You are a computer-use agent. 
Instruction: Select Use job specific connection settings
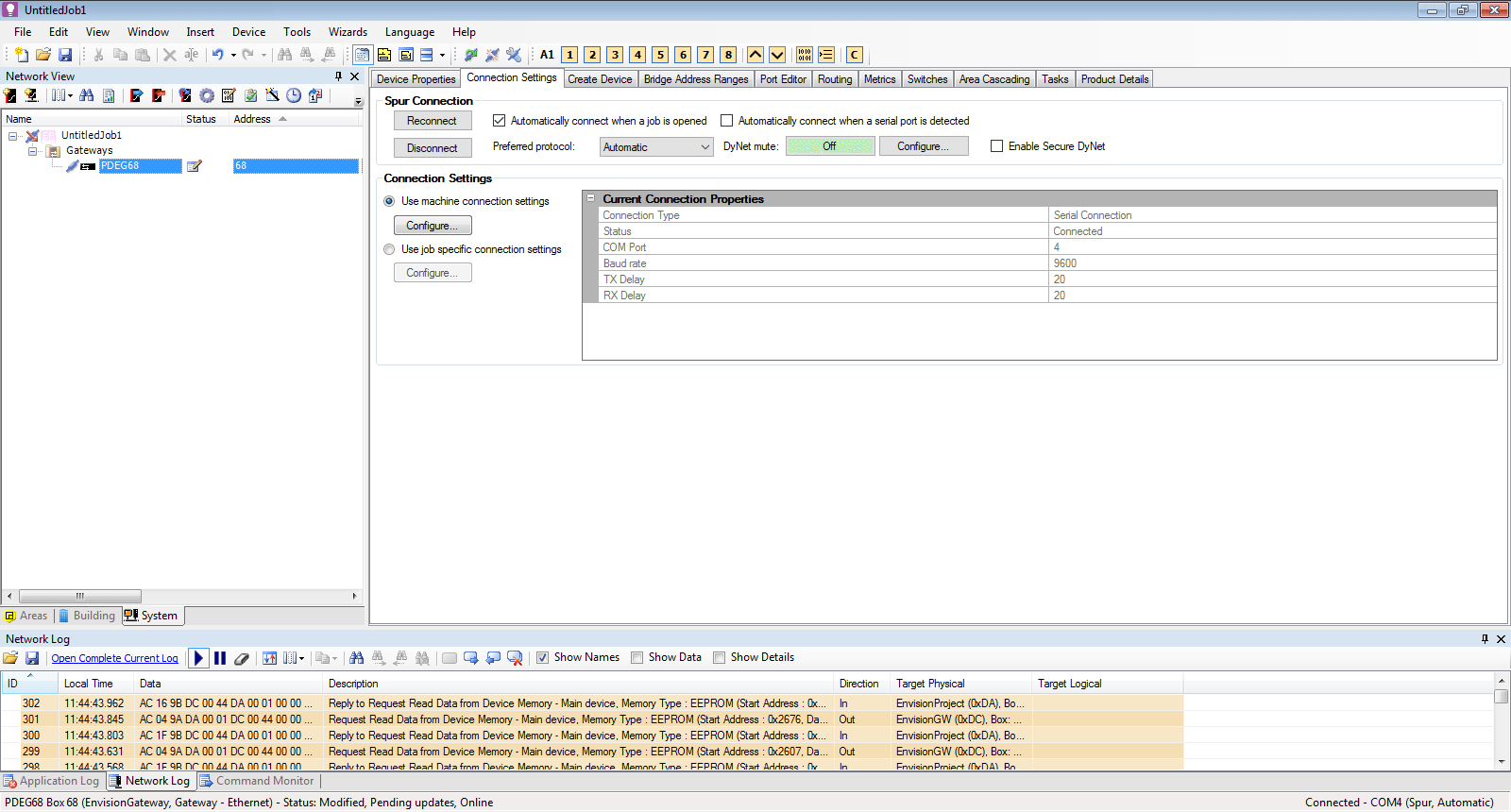[x=389, y=249]
